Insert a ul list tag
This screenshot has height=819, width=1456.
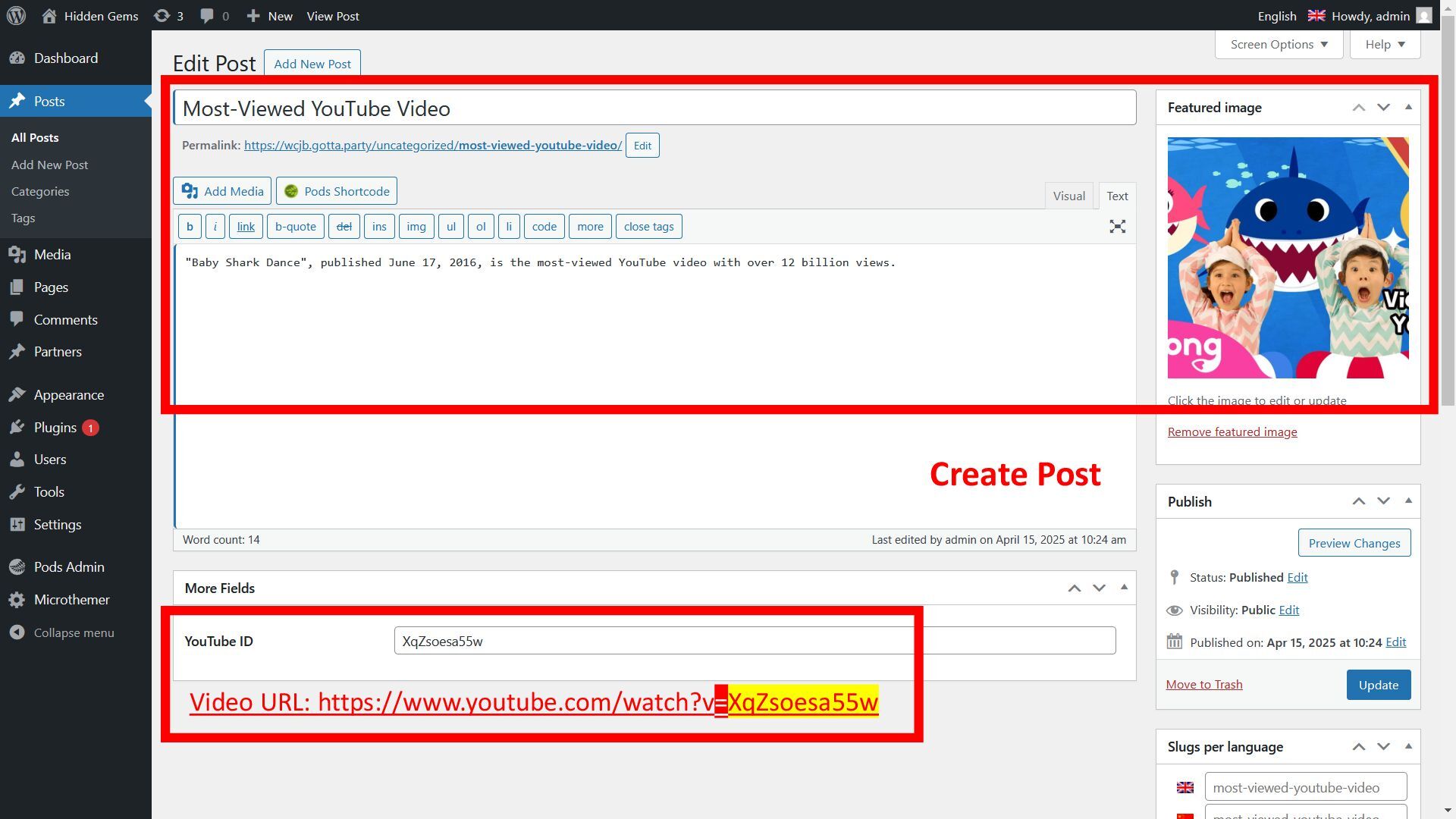coord(451,227)
